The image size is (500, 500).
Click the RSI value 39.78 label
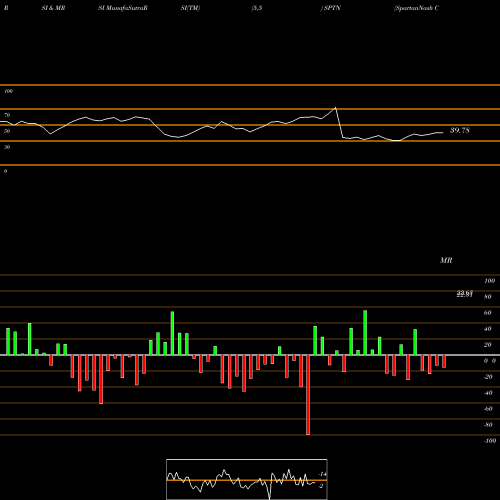[x=460, y=130]
